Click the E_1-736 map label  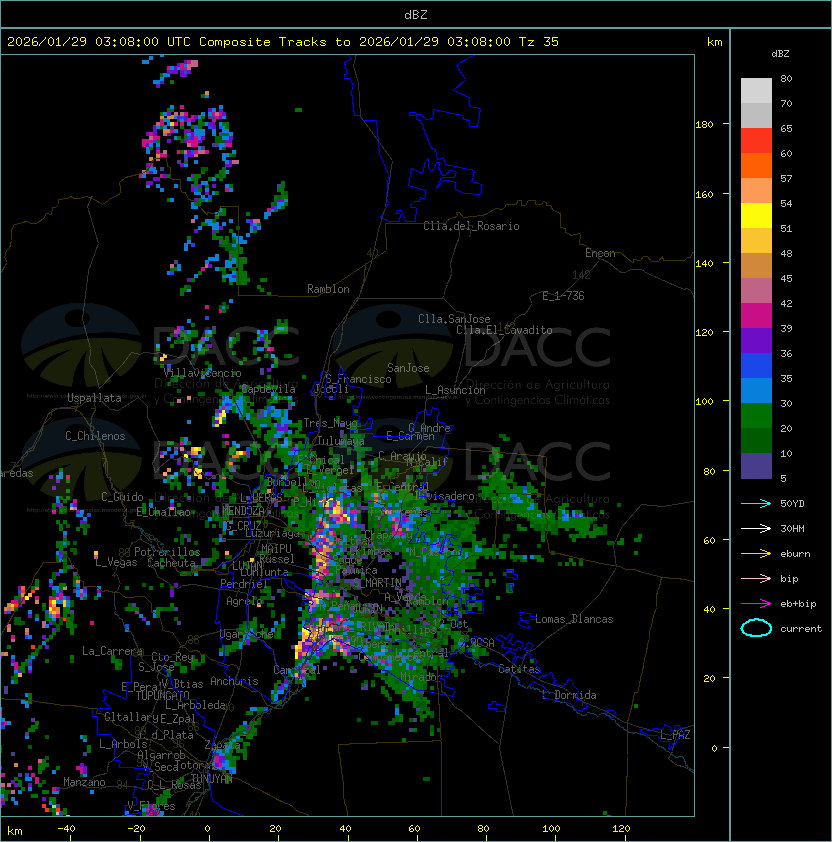[x=563, y=296]
